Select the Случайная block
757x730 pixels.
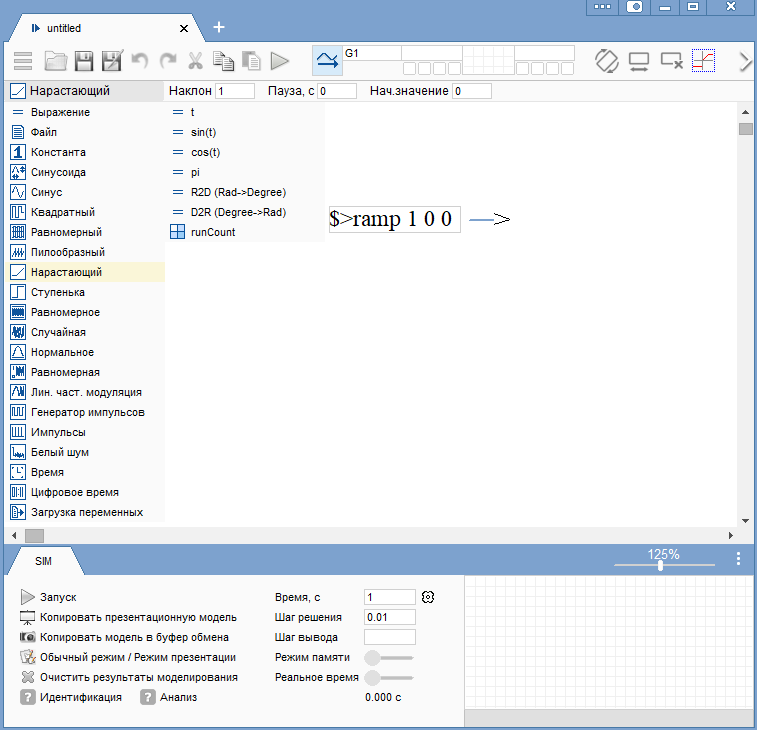tap(87, 332)
